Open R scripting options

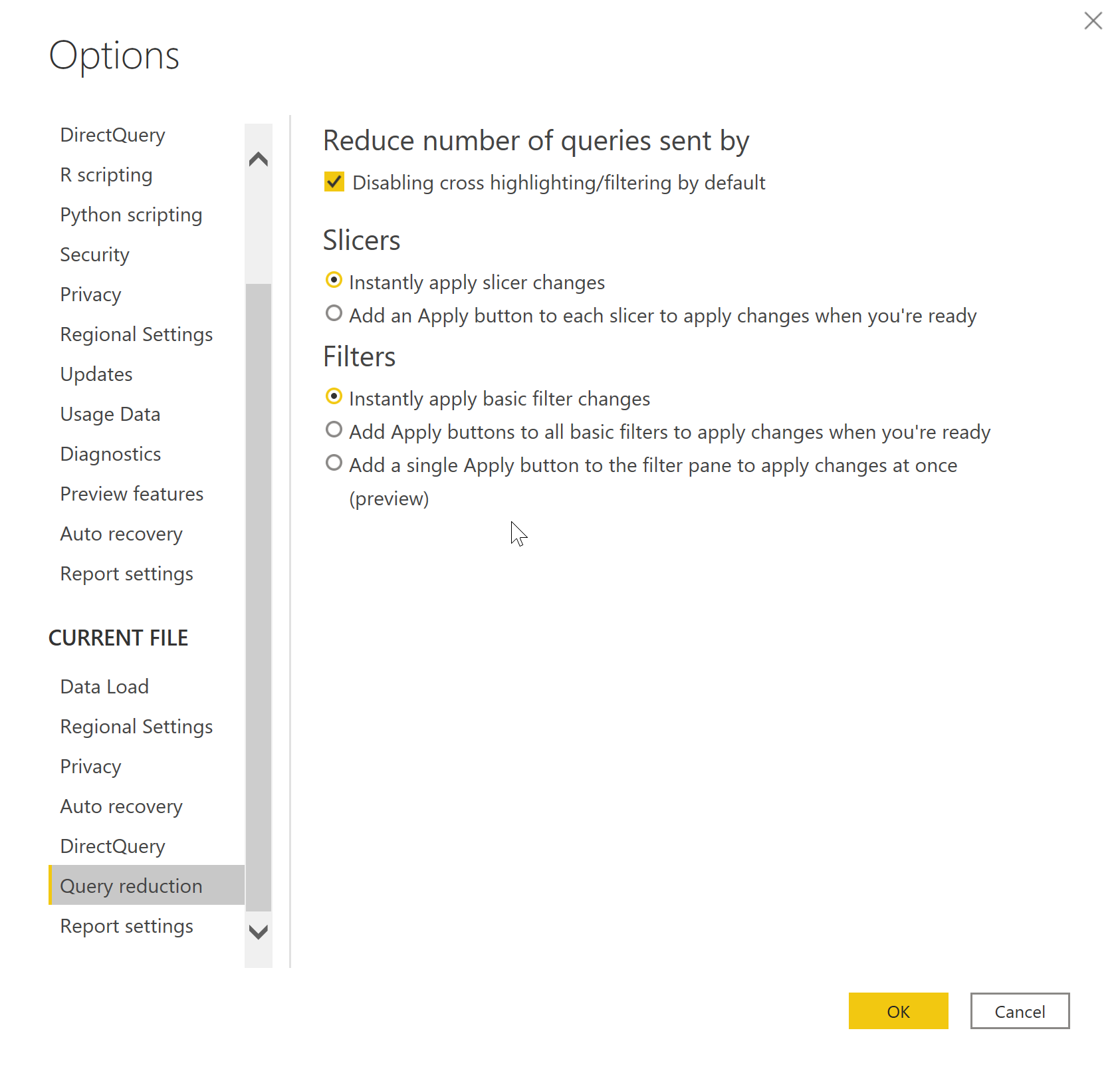tap(106, 175)
